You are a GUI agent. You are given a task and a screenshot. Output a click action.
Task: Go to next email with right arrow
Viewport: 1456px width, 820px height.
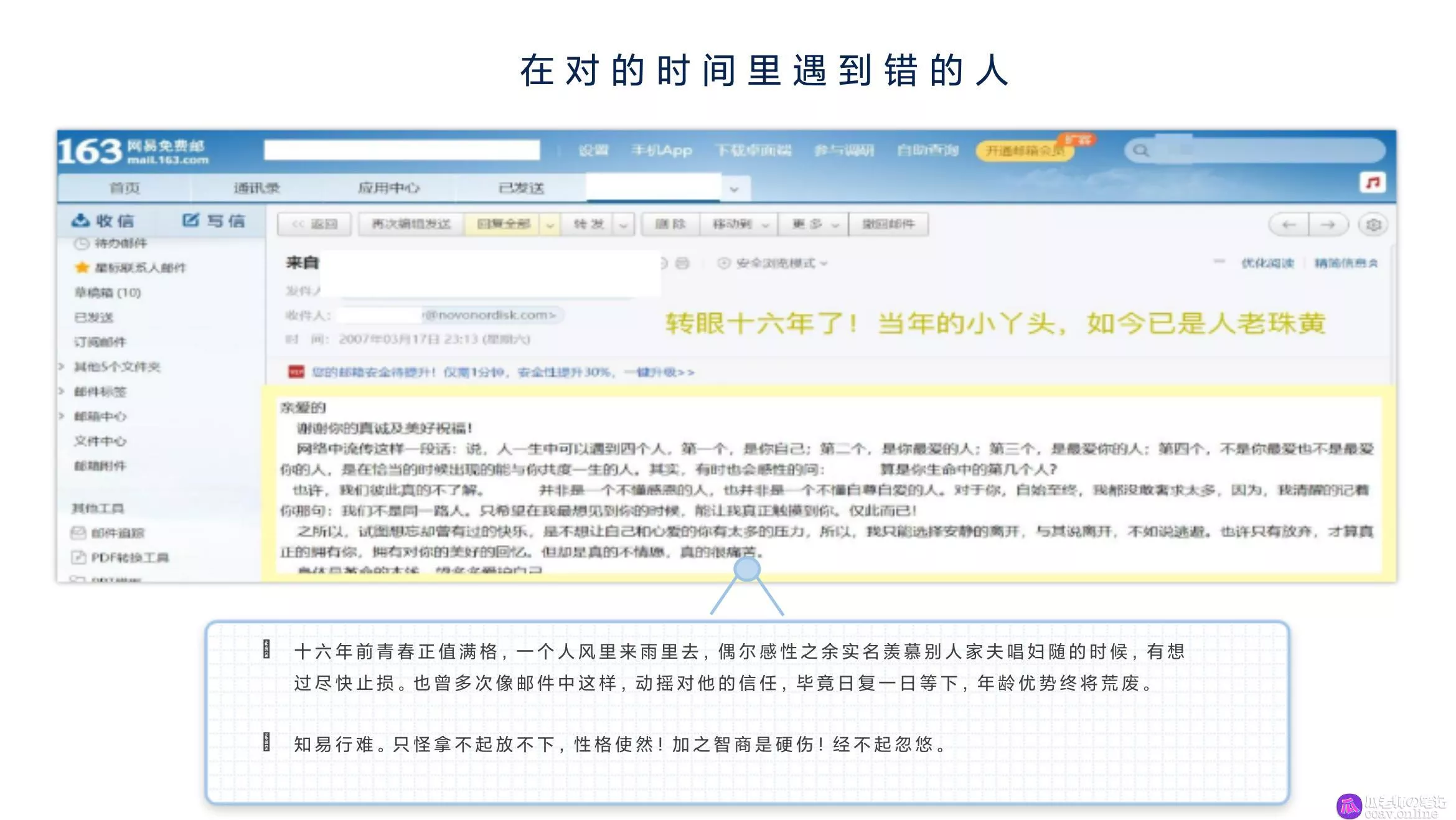(x=1328, y=224)
